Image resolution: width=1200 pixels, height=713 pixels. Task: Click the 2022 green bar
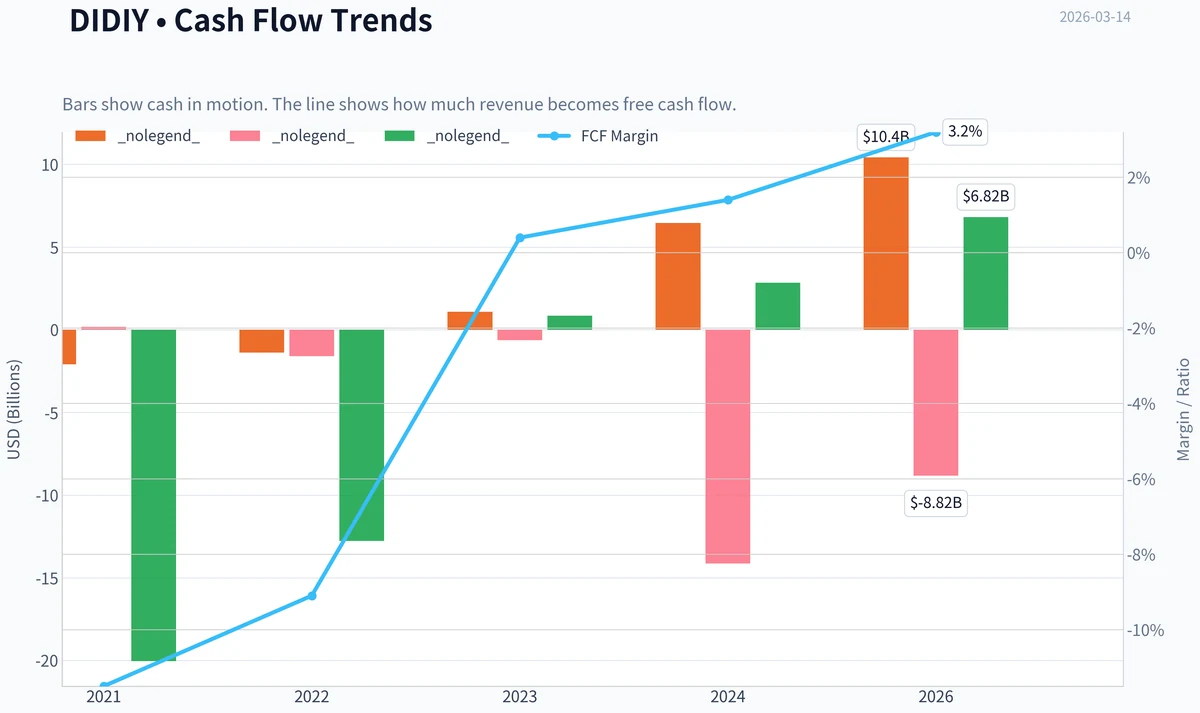click(x=362, y=435)
